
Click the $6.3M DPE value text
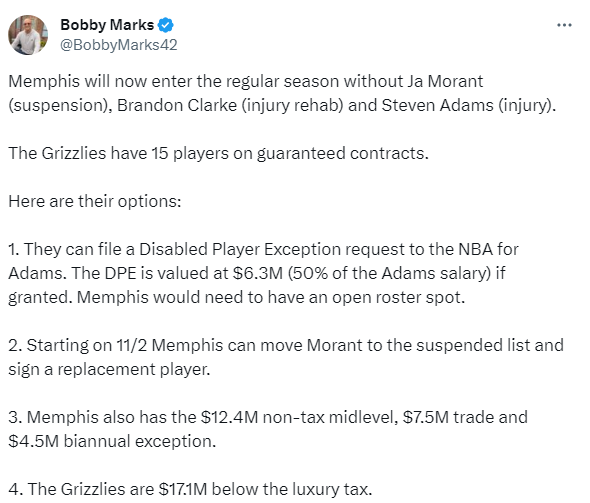tap(258, 274)
